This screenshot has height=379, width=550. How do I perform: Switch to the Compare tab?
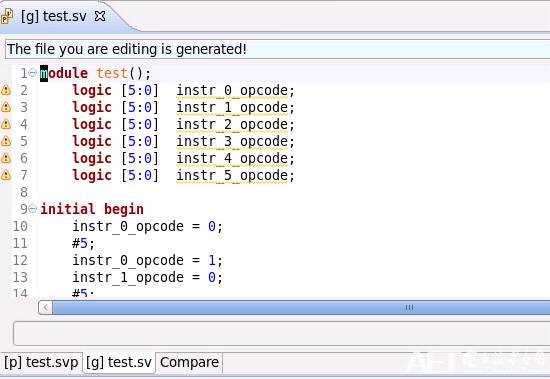pyautogui.click(x=189, y=362)
